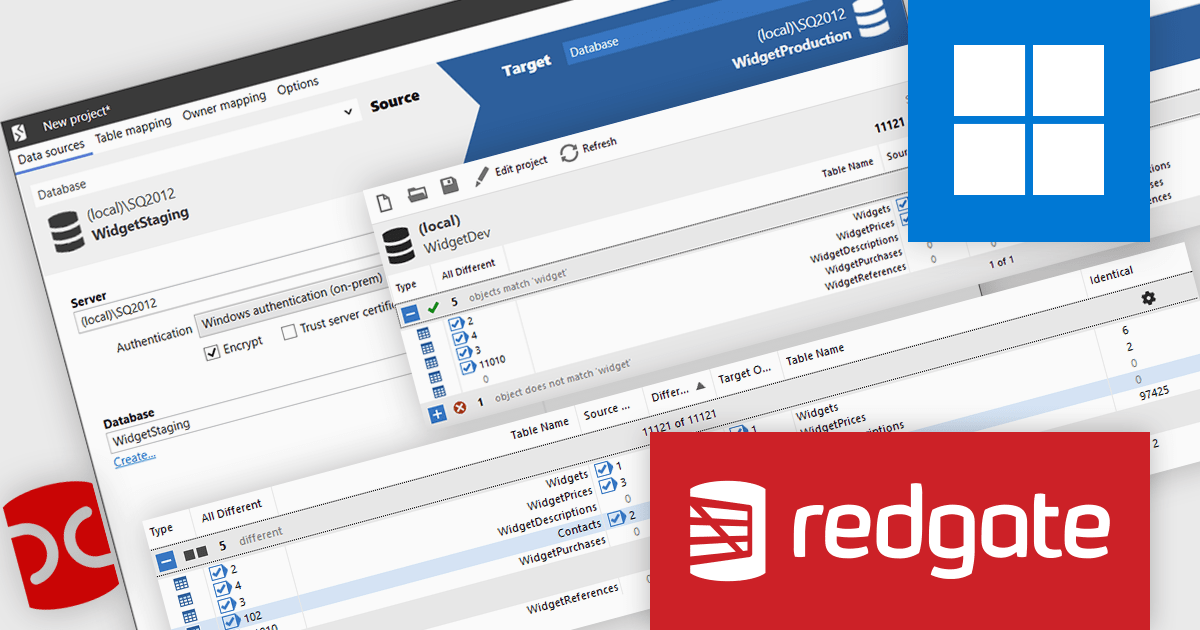Viewport: 1200px width, 630px height.
Task: Click the app icon beside New project title
Action: 19,132
